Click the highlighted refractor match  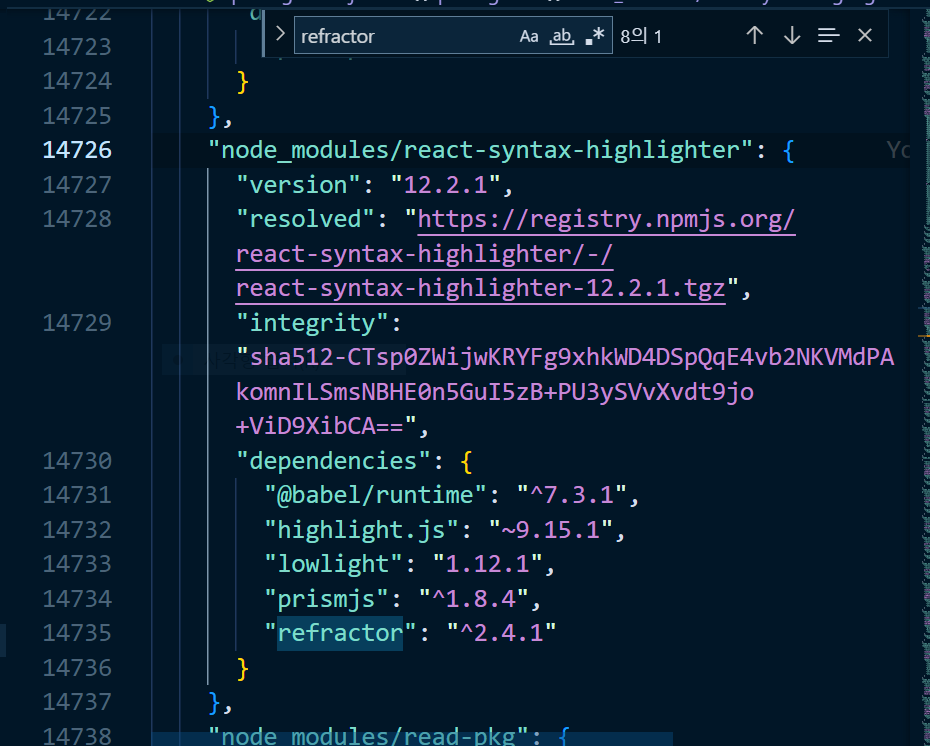340,633
